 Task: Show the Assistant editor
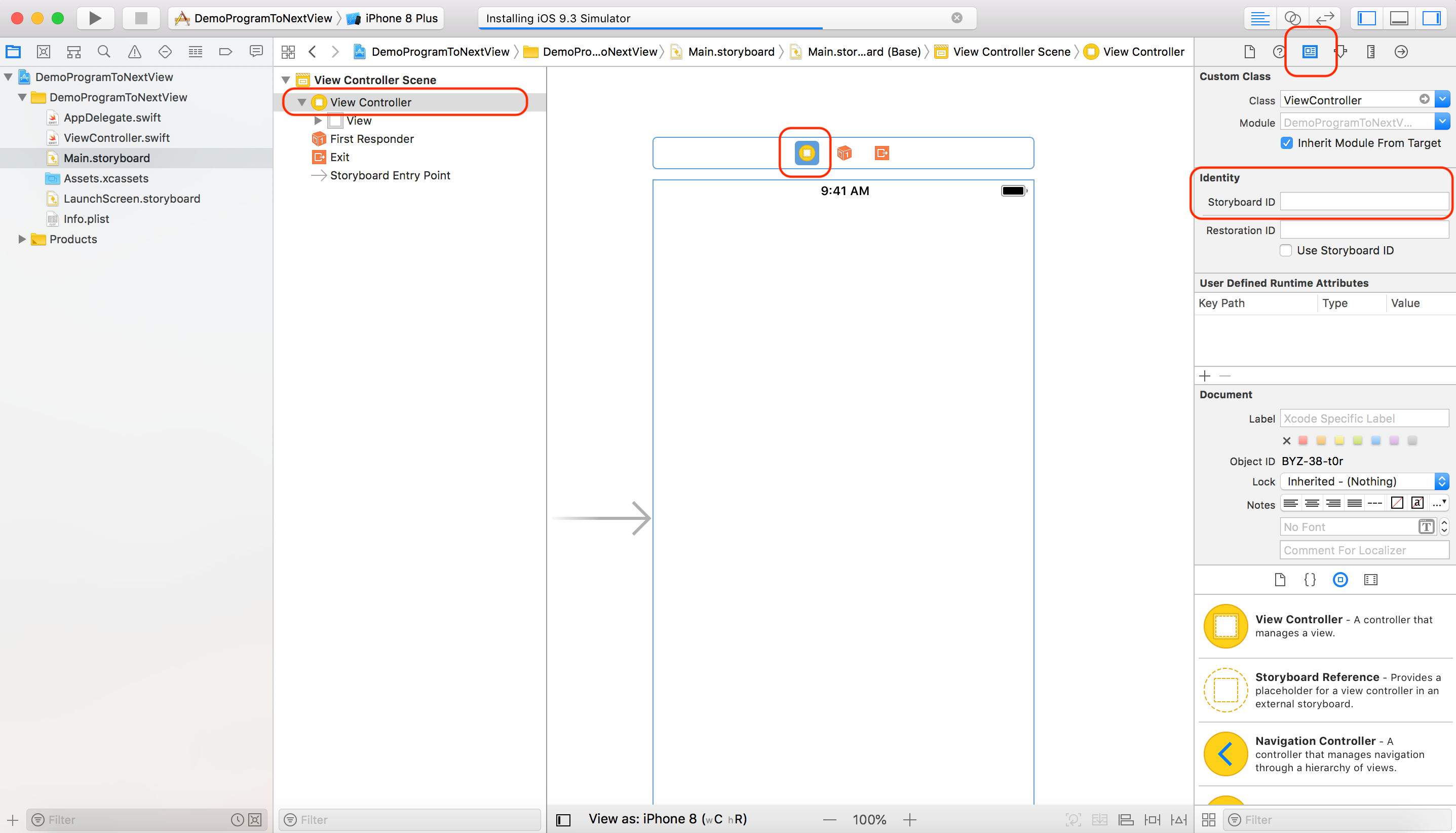[x=1292, y=18]
